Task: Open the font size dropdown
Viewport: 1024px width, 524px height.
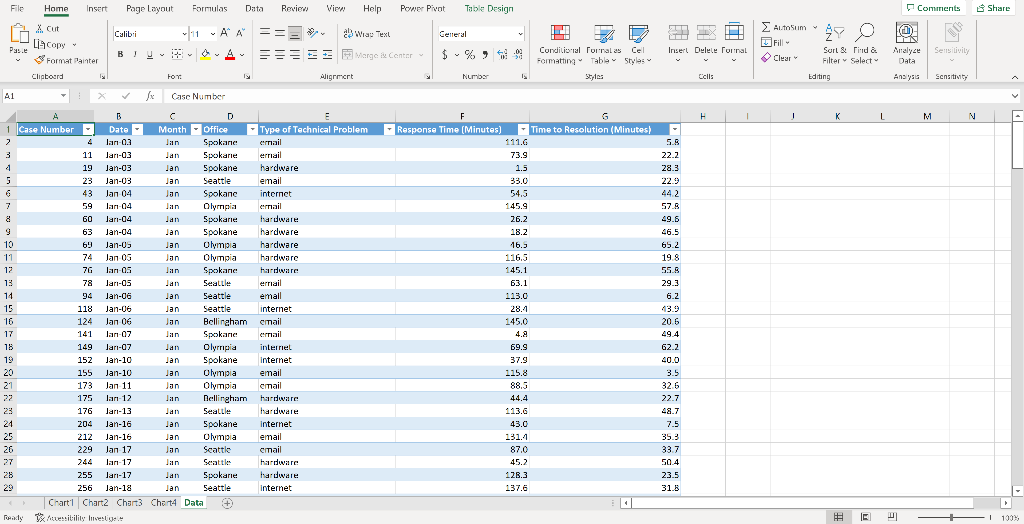Action: 213,33
